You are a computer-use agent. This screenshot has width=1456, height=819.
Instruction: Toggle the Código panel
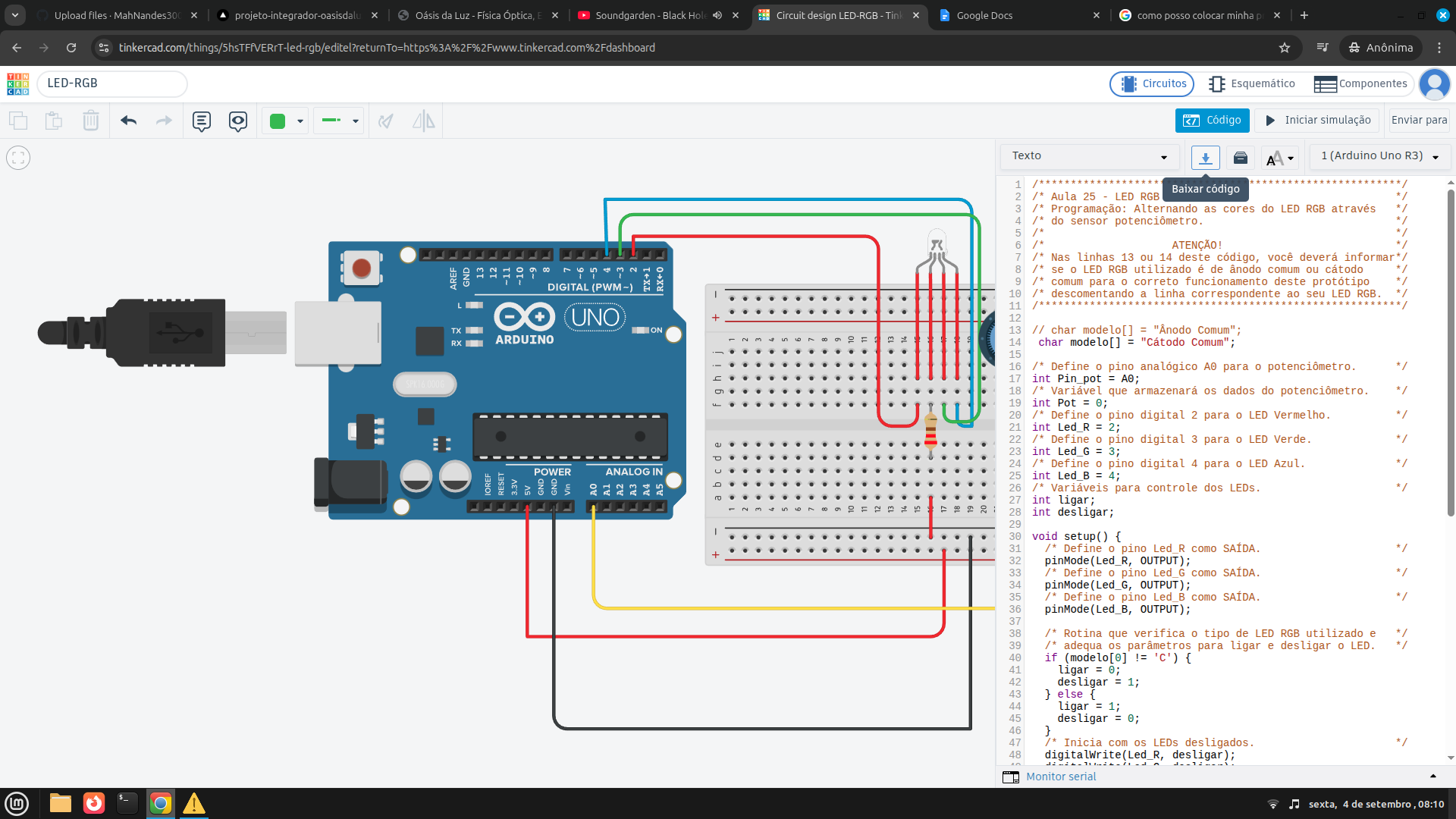point(1212,121)
